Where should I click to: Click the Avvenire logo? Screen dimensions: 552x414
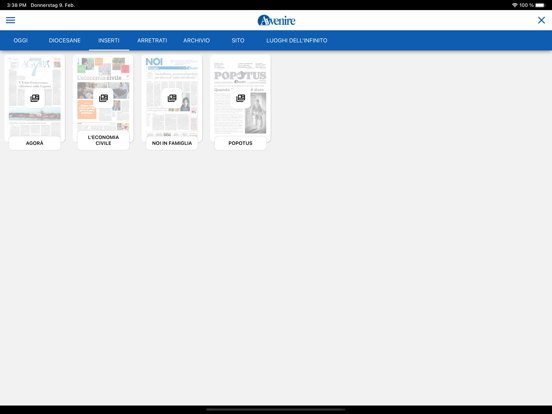276,20
